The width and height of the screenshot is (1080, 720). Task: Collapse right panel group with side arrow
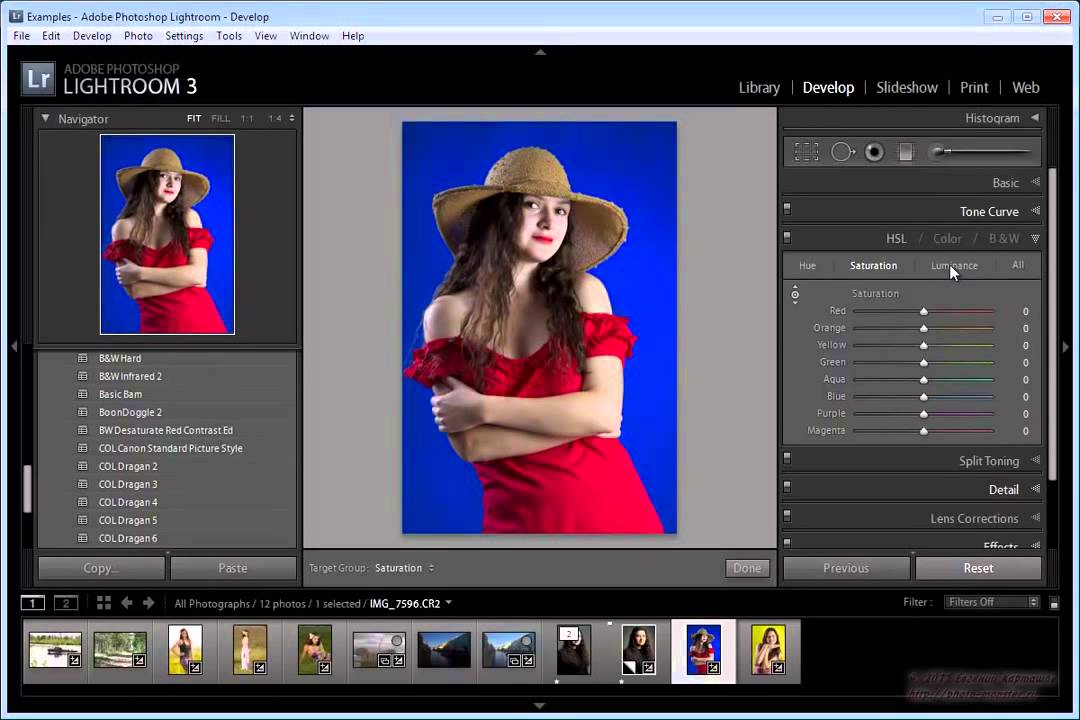[1066, 347]
